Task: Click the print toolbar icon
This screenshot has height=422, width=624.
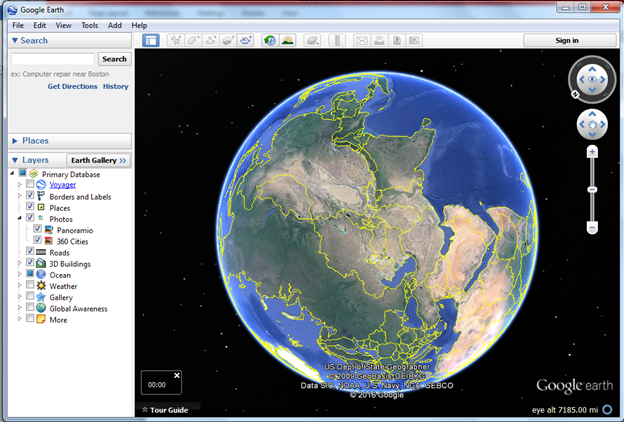Action: [379, 40]
